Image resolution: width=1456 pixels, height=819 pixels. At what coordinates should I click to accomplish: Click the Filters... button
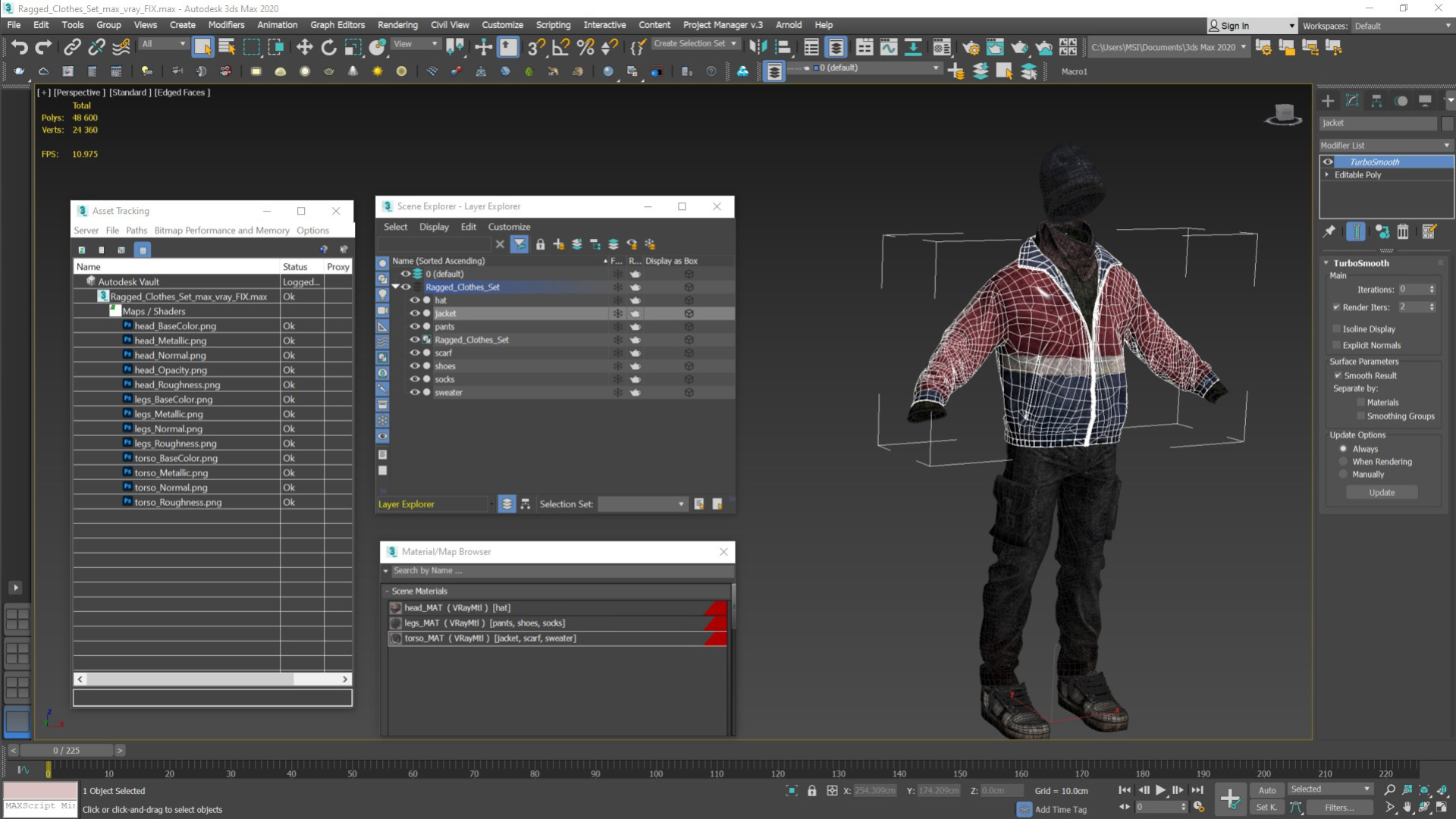tap(1339, 808)
